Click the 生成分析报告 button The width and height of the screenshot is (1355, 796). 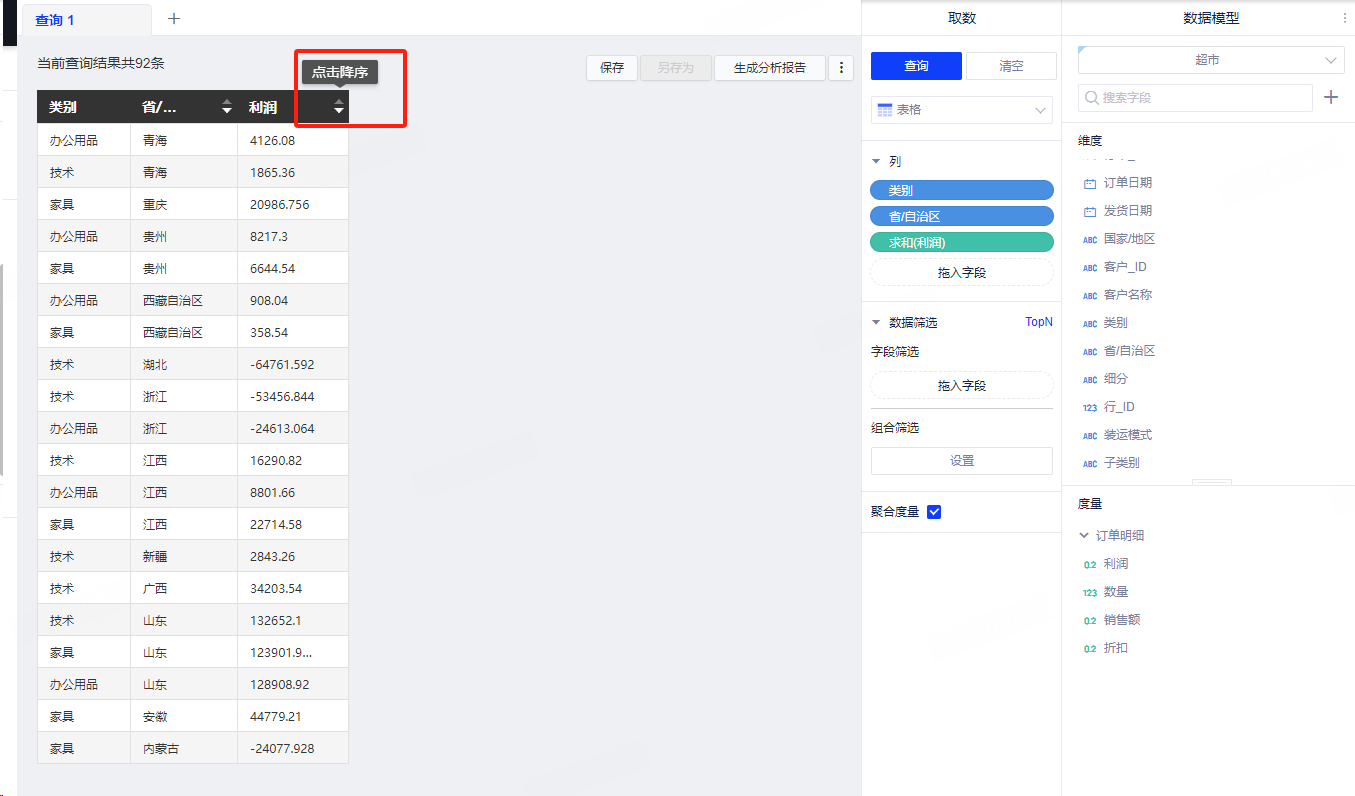tap(769, 68)
